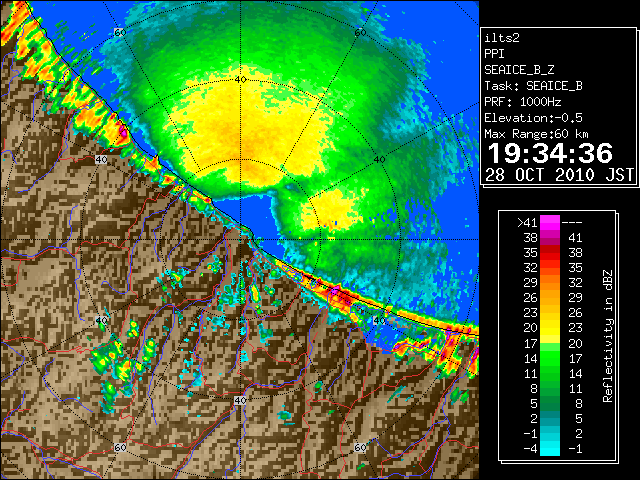The height and width of the screenshot is (480, 640).
Task: Select the --- legend entry
Action: click(572, 223)
